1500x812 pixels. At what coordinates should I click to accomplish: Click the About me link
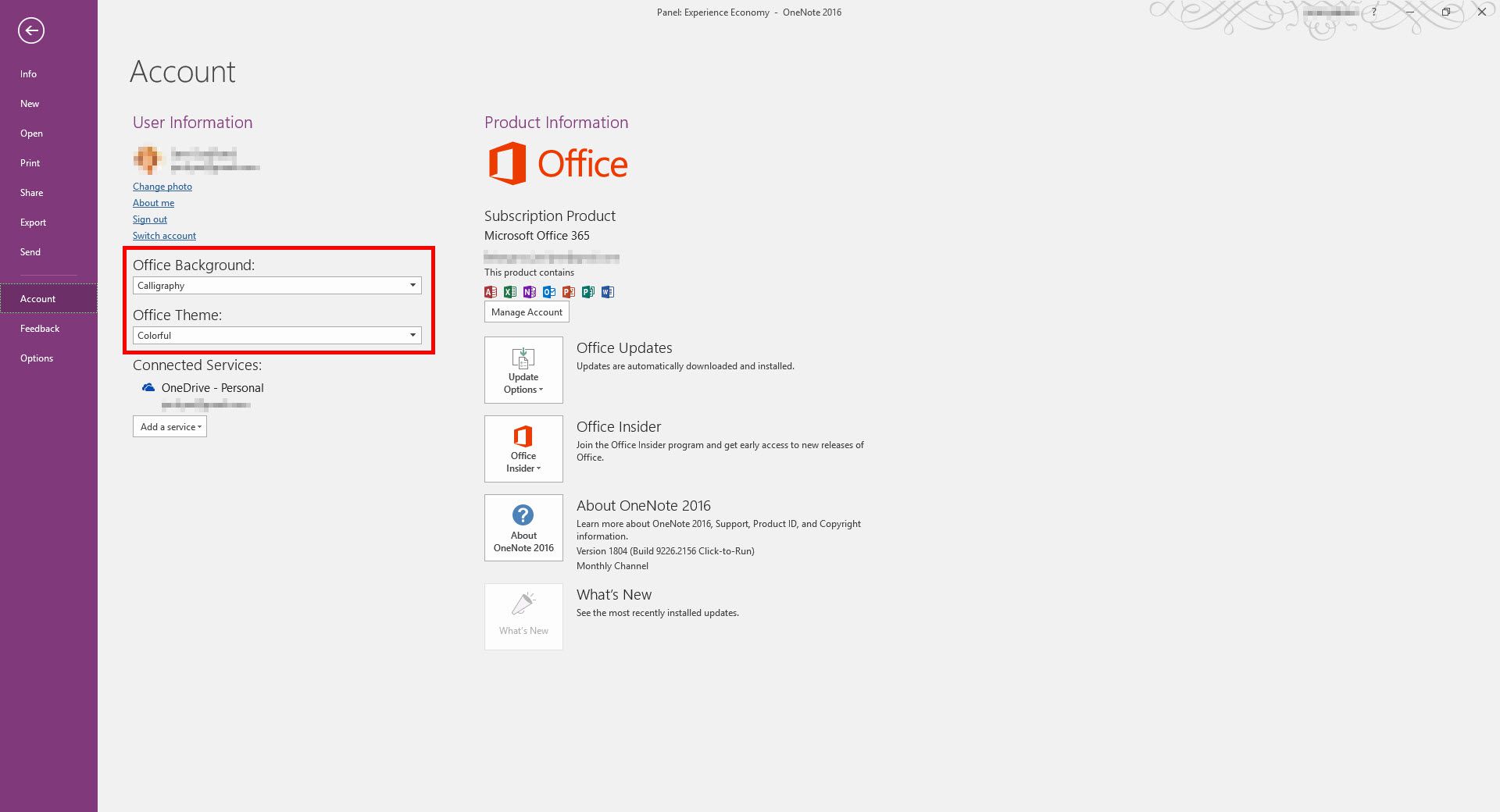click(x=153, y=203)
